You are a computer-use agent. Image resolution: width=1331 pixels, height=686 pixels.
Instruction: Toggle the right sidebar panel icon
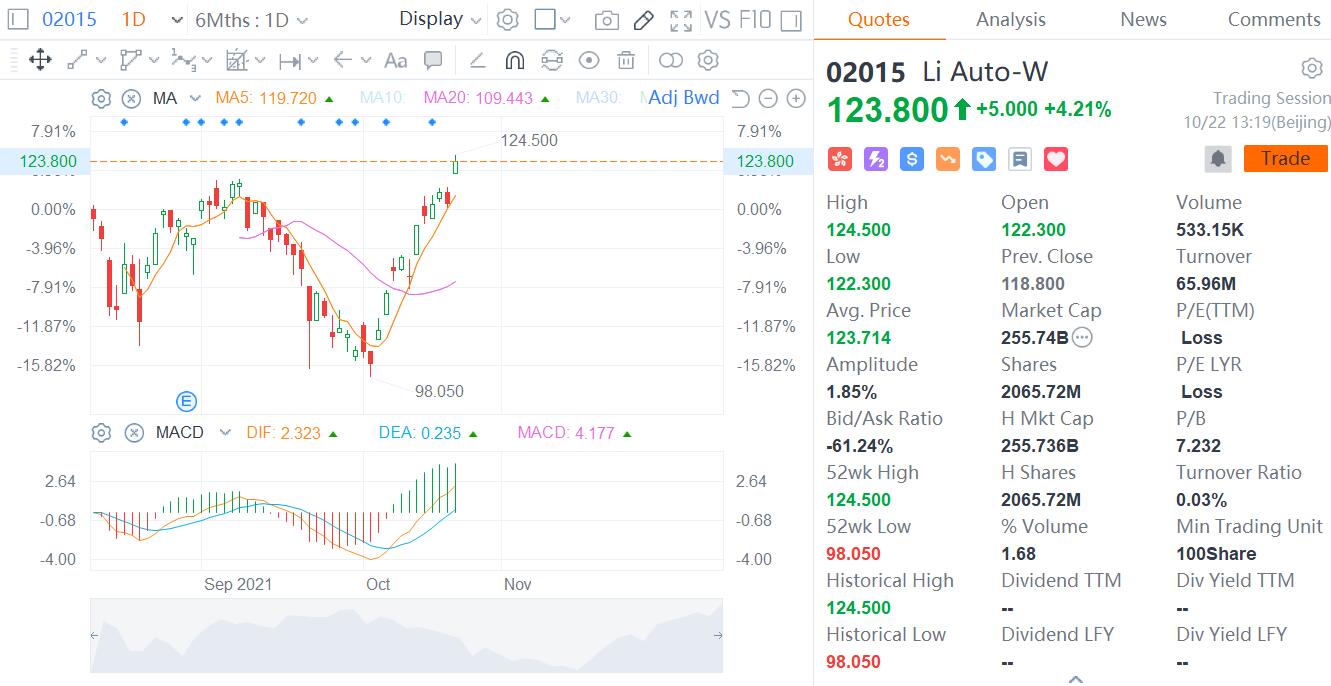click(x=791, y=20)
